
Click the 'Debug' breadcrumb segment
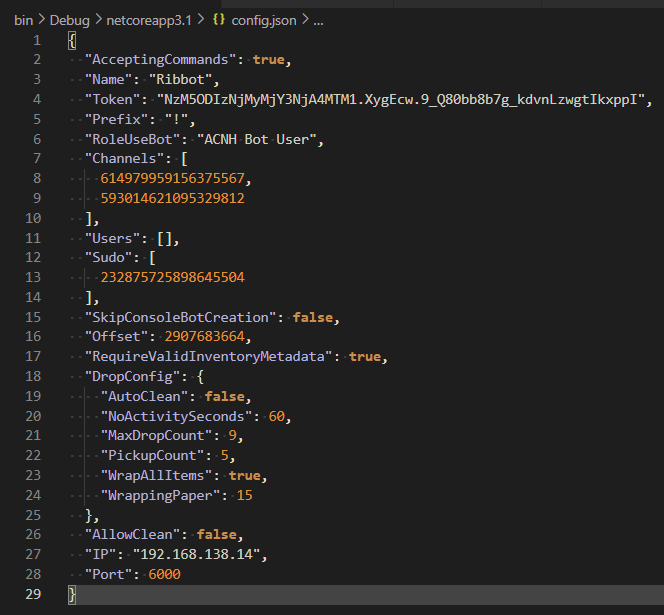[70, 20]
